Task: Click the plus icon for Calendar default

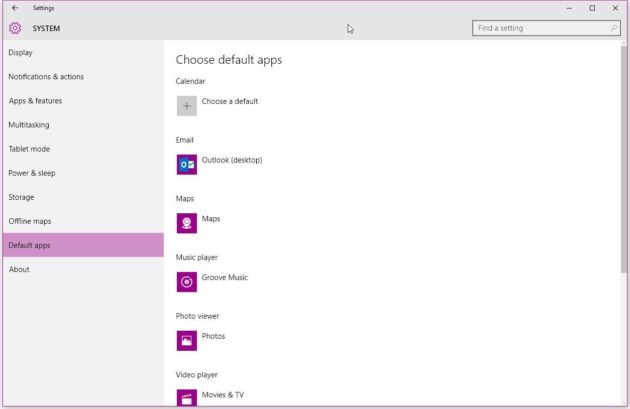Action: 187,106
